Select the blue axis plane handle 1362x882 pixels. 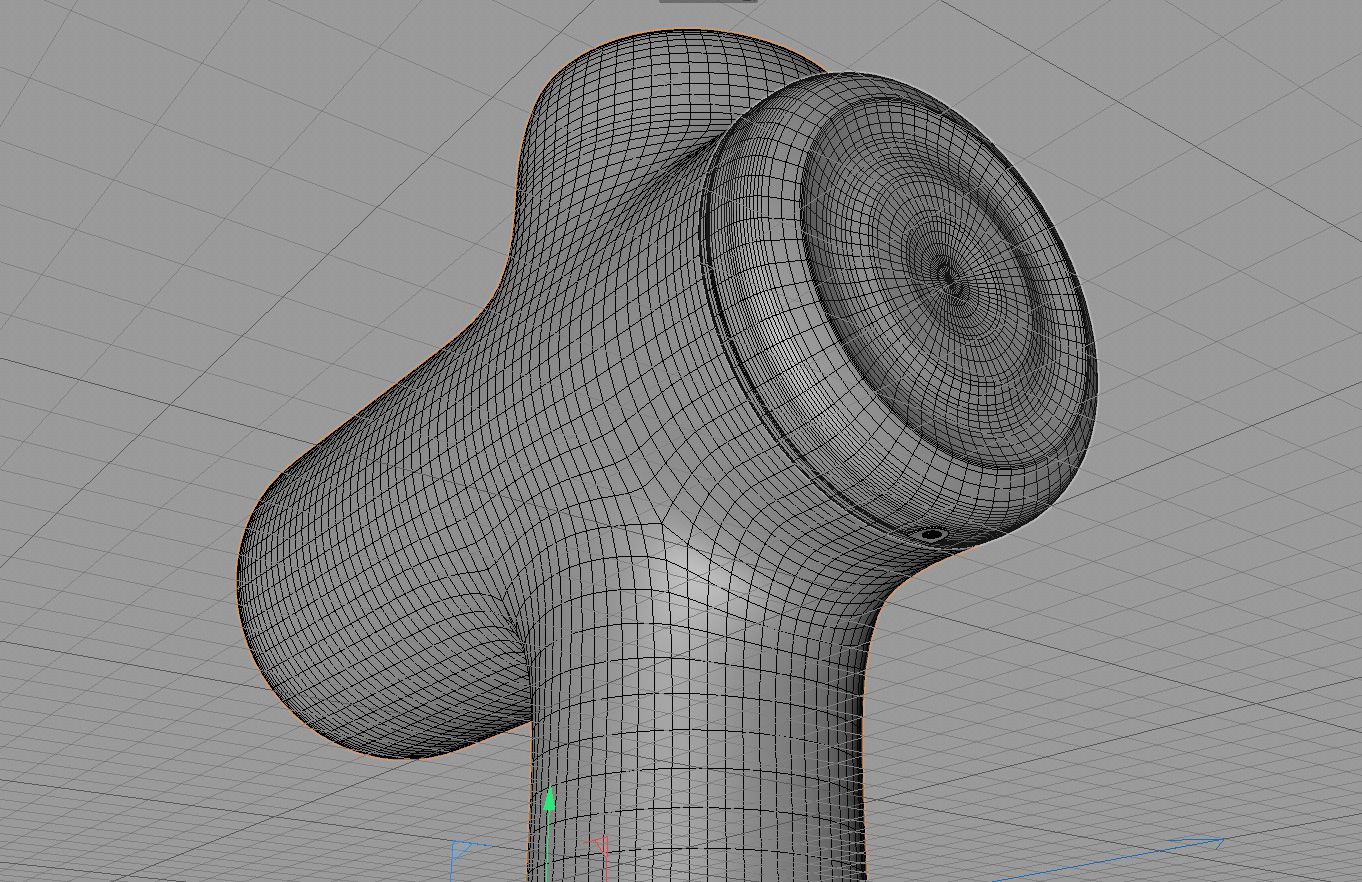tap(462, 852)
